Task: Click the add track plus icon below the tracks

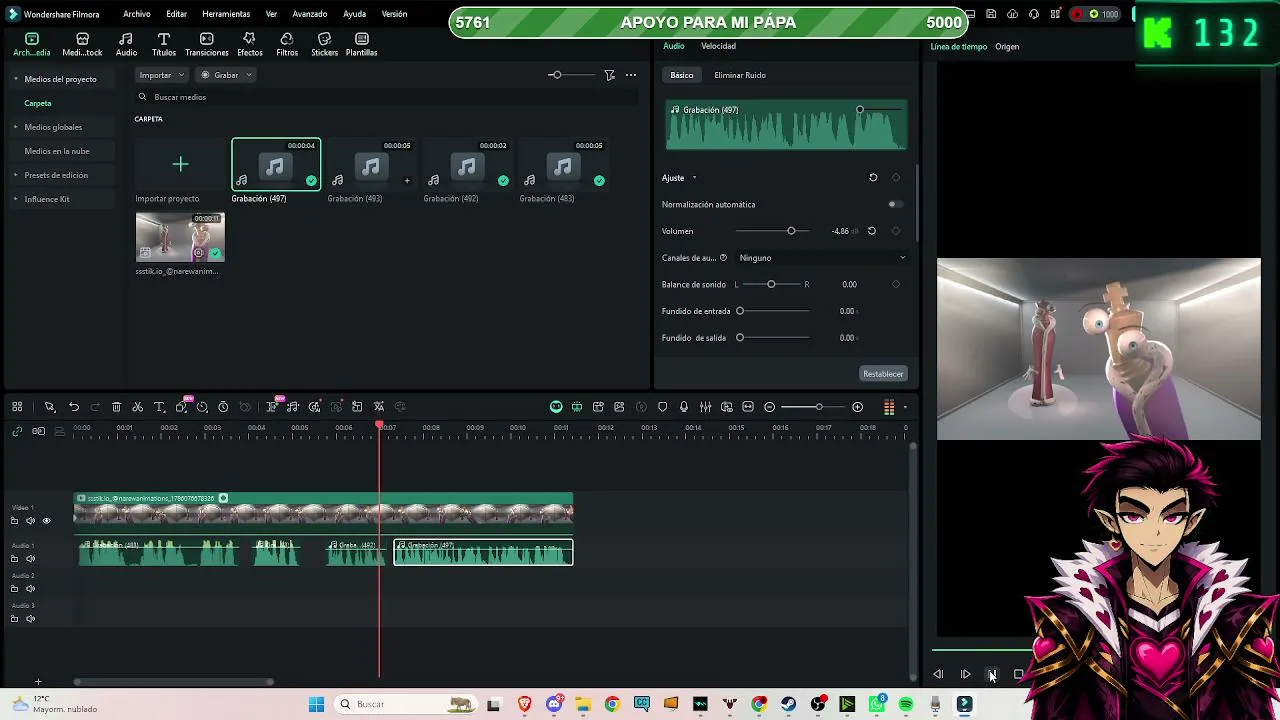Action: (x=38, y=682)
